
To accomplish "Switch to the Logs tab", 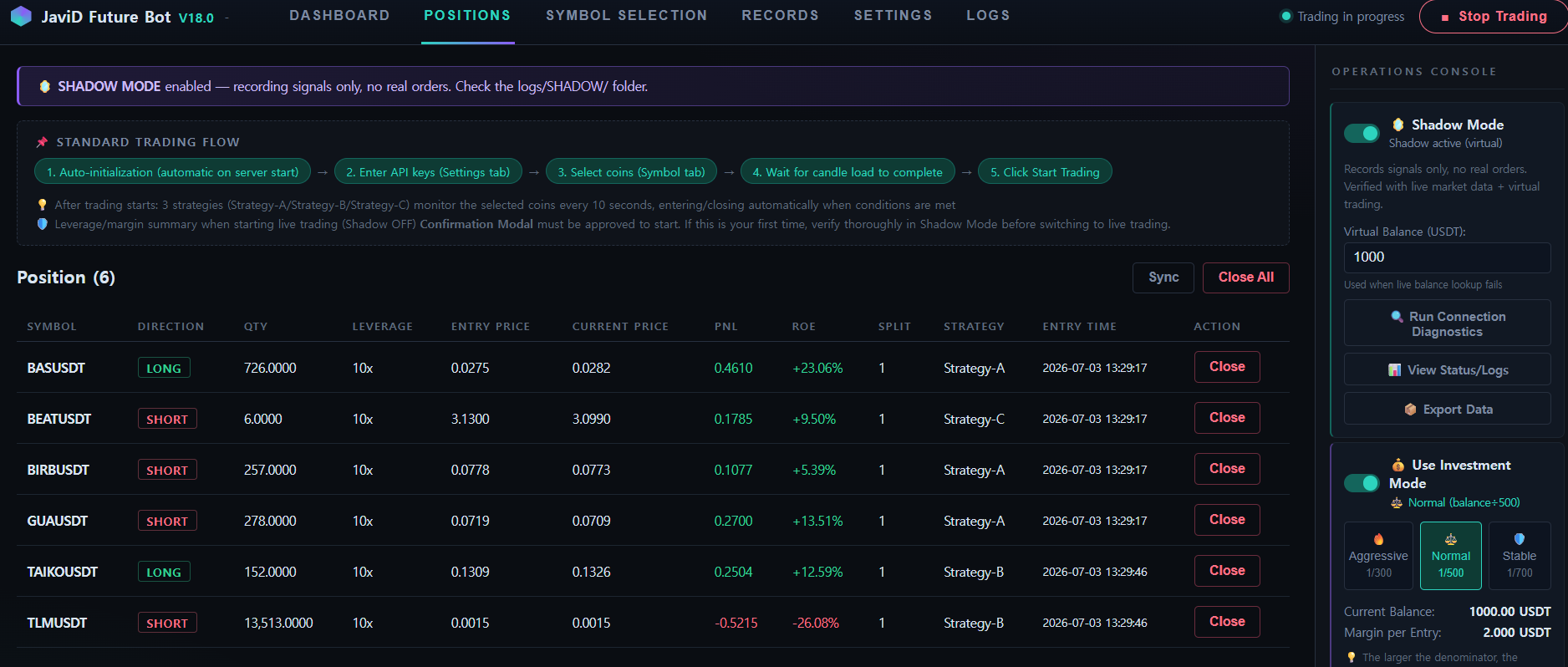I will click(989, 16).
